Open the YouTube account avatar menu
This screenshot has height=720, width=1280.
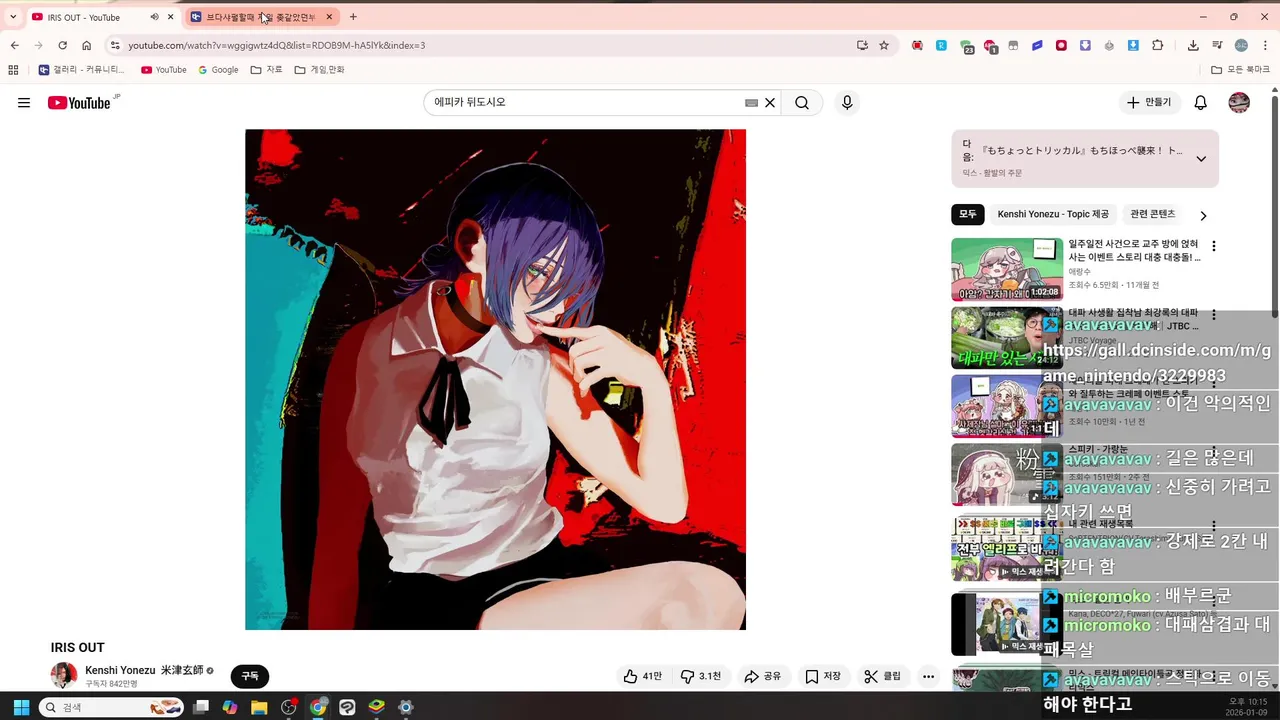click(1239, 103)
